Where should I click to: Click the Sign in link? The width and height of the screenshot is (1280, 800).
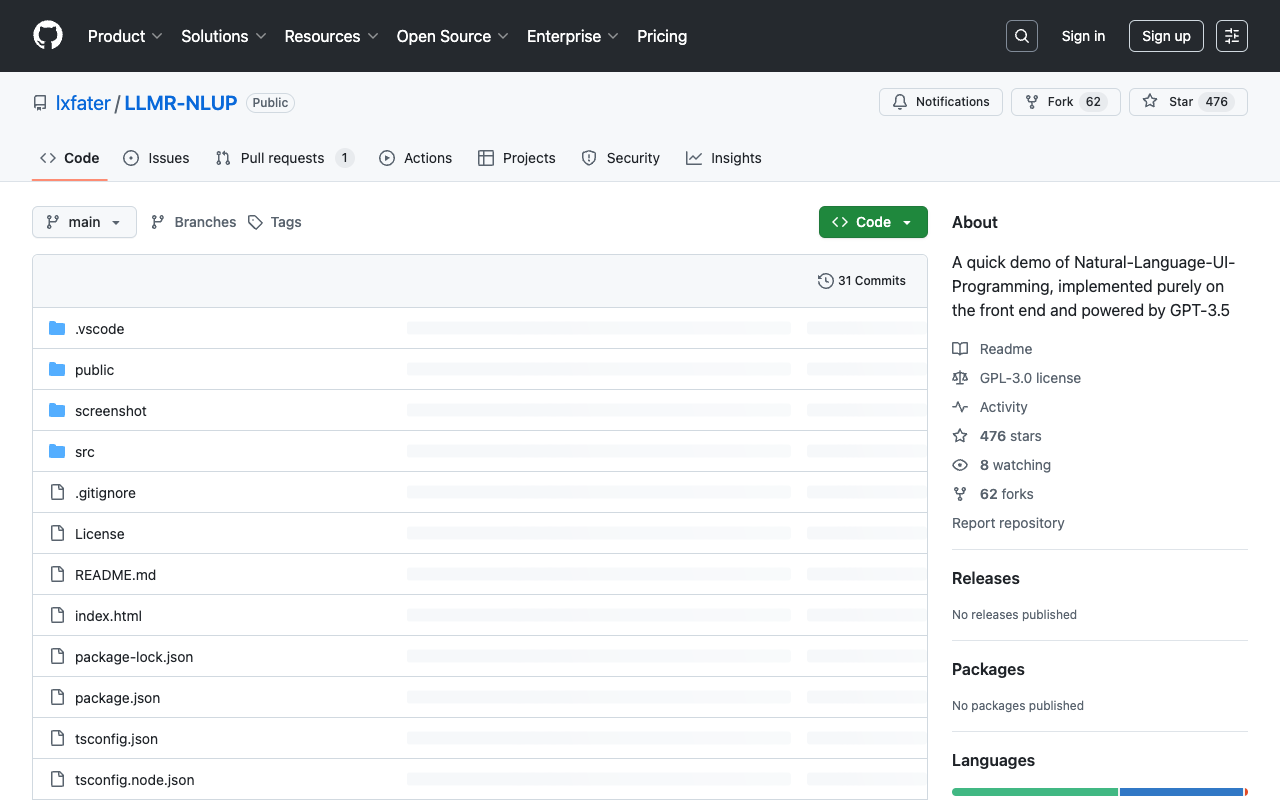tap(1083, 36)
